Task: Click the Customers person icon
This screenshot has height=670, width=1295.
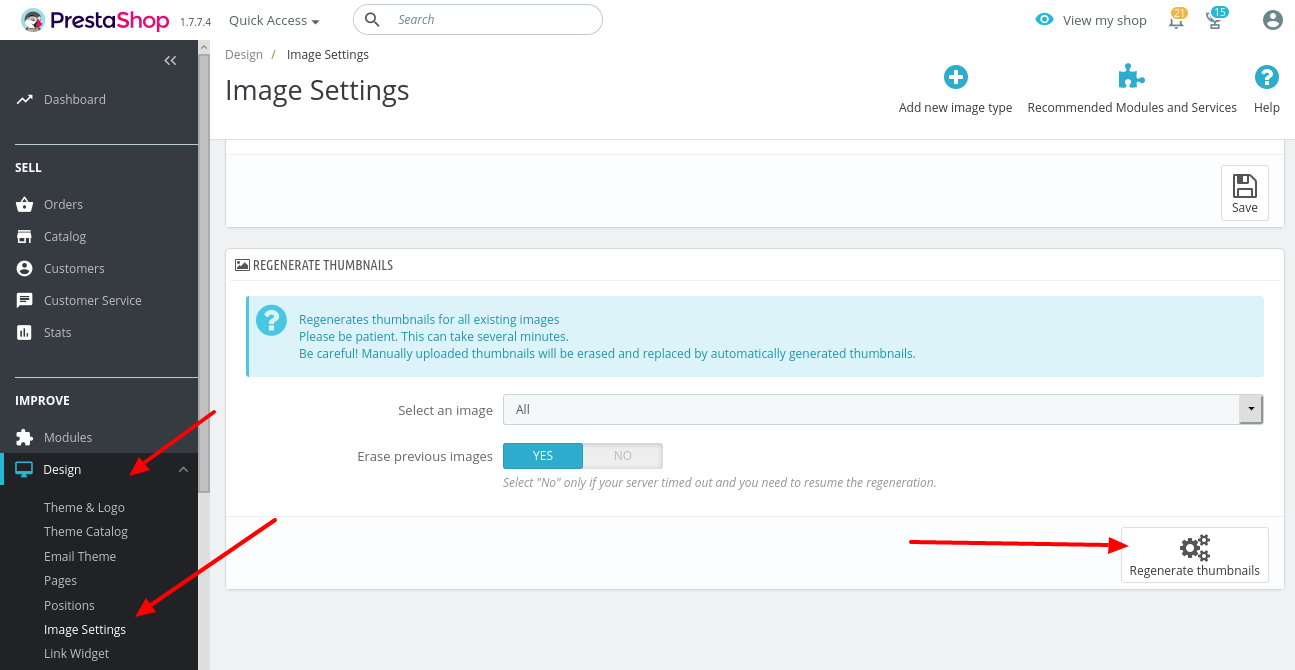Action: (x=25, y=269)
